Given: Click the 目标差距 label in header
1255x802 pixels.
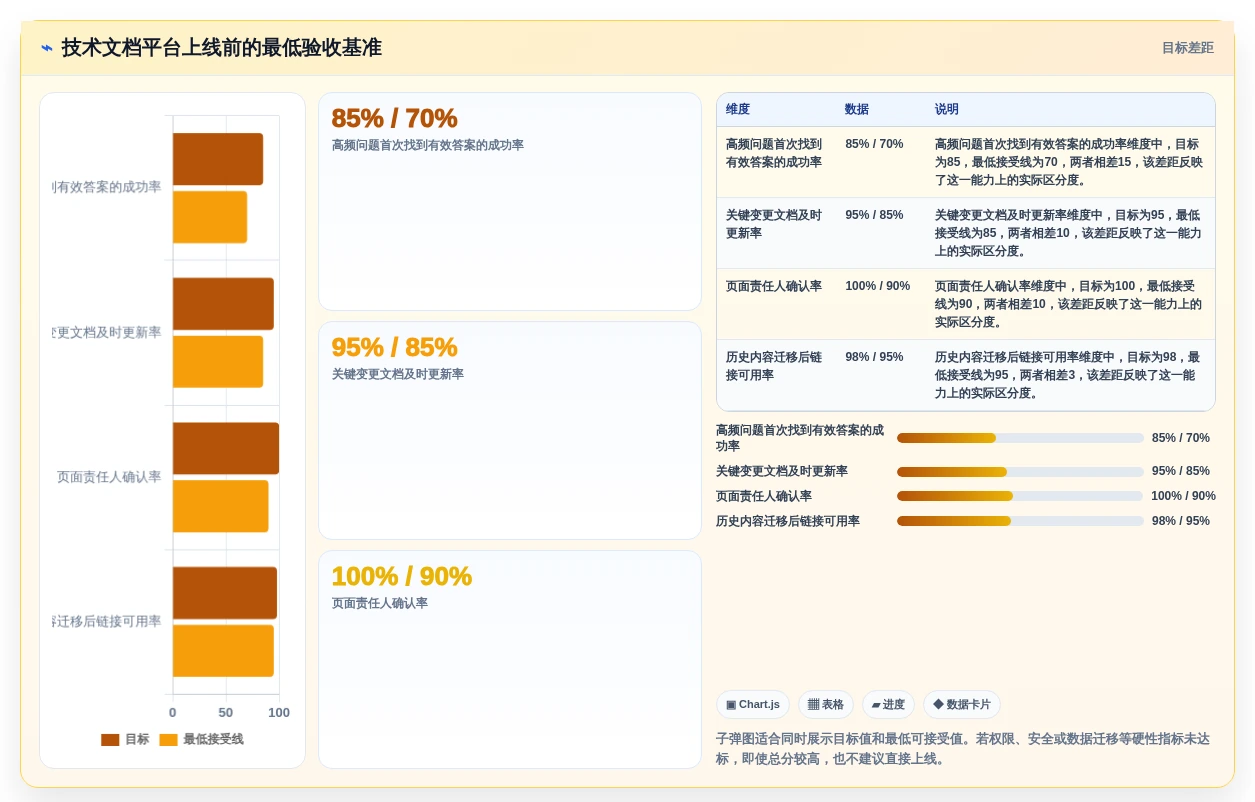Looking at the screenshot, I should pos(1187,48).
